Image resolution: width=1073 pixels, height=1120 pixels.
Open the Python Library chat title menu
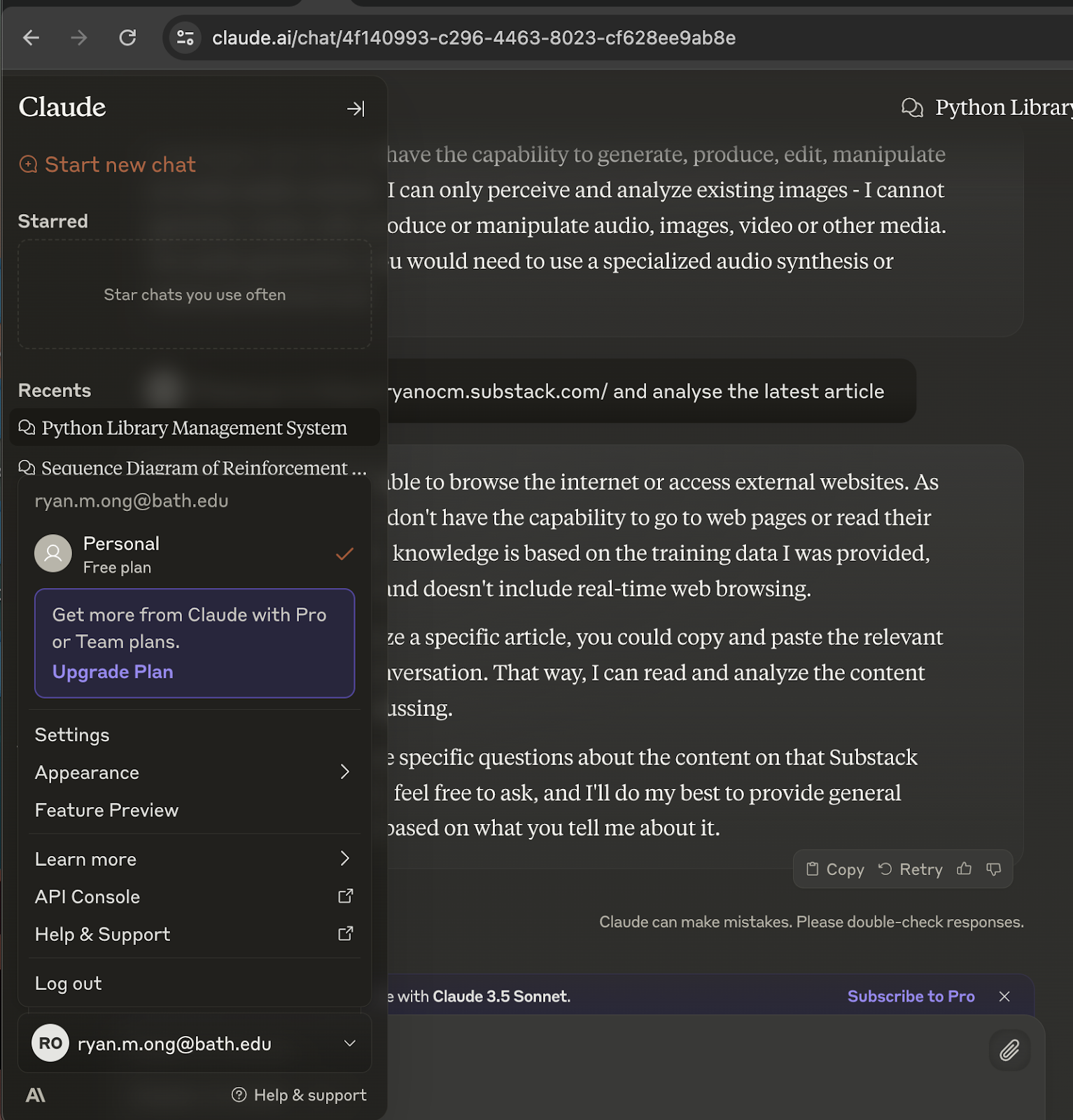(1004, 107)
